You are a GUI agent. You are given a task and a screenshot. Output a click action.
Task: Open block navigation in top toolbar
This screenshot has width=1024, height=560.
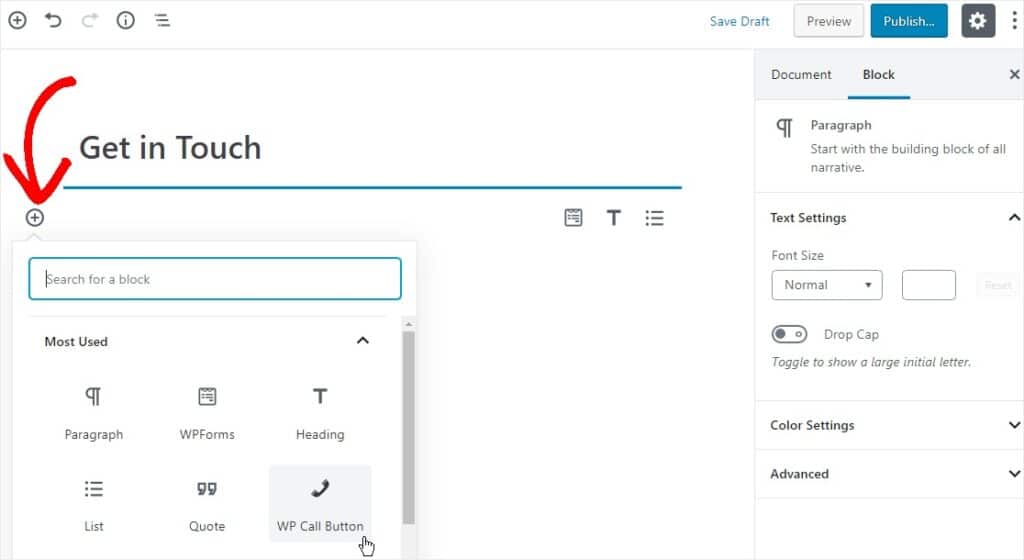tap(161, 20)
